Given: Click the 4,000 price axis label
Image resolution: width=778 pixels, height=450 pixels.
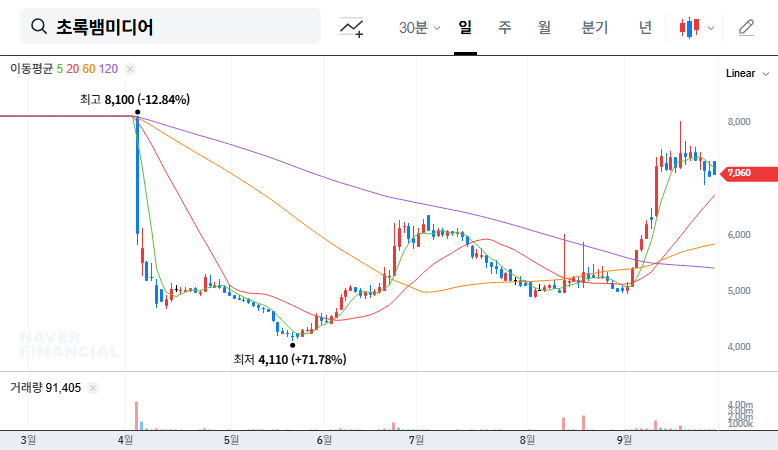Looking at the screenshot, I should [739, 347].
